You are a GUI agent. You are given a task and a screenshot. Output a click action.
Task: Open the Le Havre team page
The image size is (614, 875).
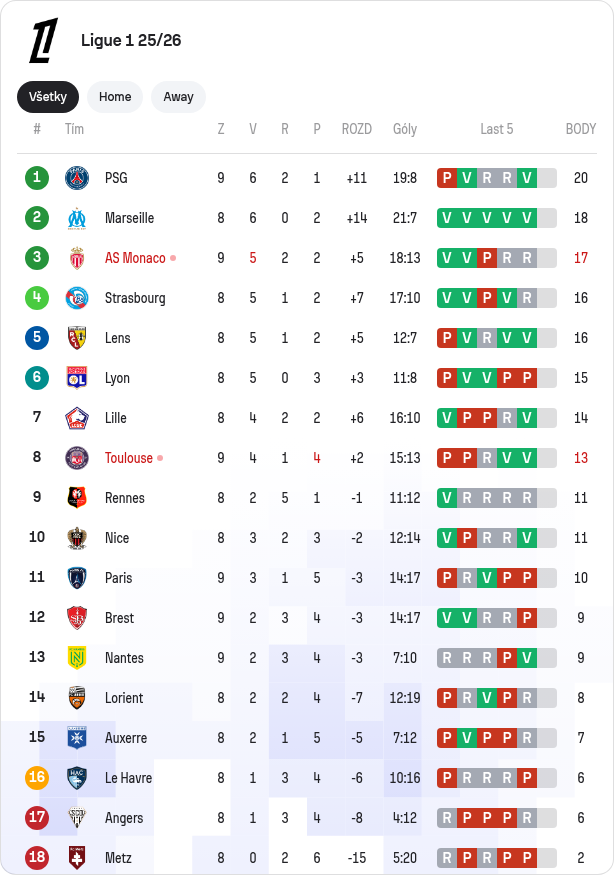(129, 778)
